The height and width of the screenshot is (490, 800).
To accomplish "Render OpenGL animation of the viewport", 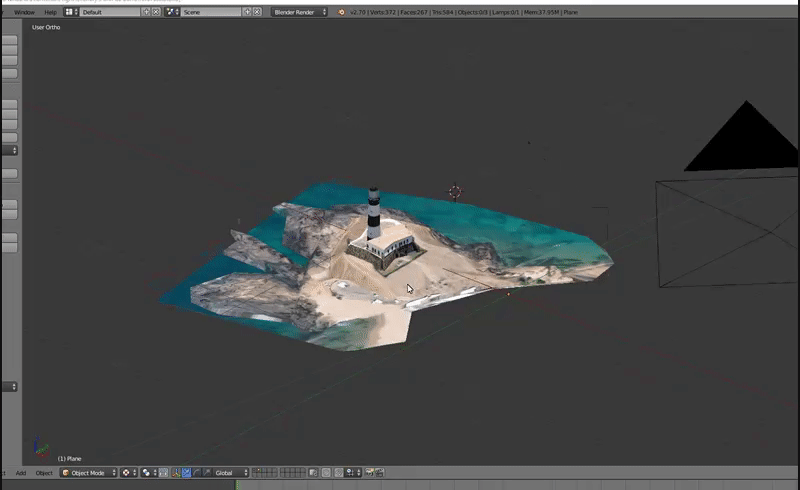I will (x=380, y=473).
